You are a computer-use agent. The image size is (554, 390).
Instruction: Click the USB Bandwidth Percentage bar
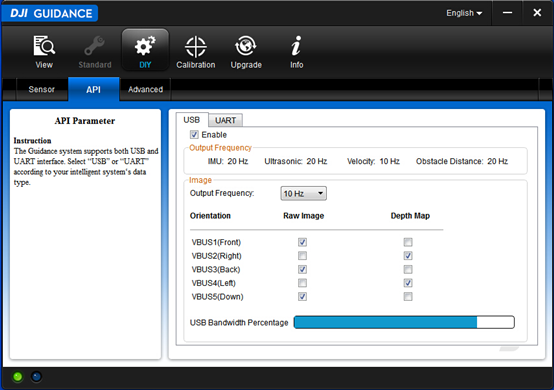coord(404,322)
